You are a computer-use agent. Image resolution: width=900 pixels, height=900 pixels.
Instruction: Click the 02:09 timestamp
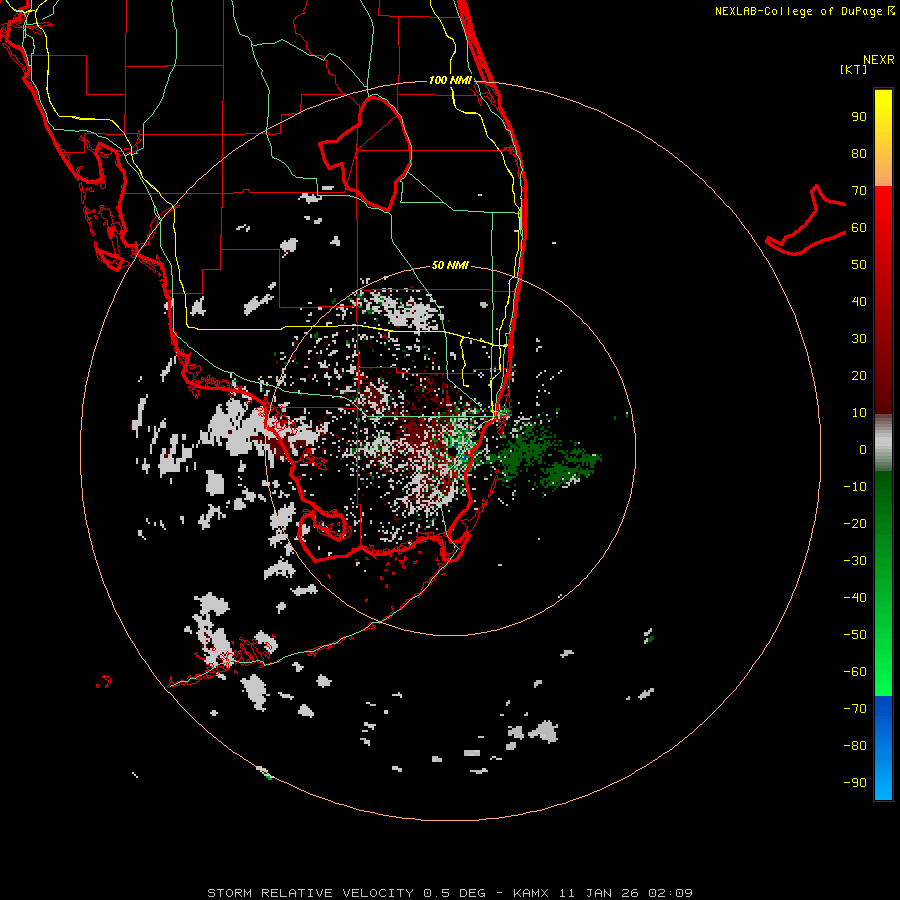[x=670, y=893]
